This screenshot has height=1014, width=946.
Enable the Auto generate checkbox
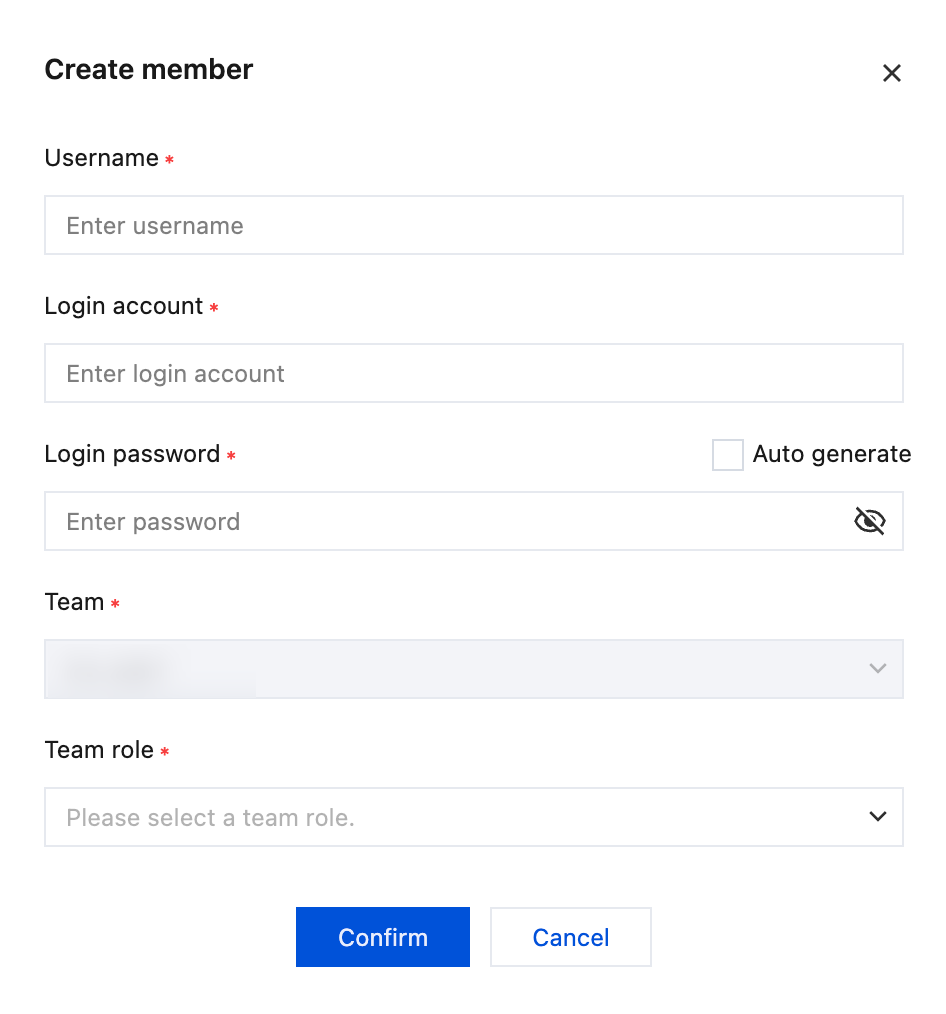(x=727, y=455)
